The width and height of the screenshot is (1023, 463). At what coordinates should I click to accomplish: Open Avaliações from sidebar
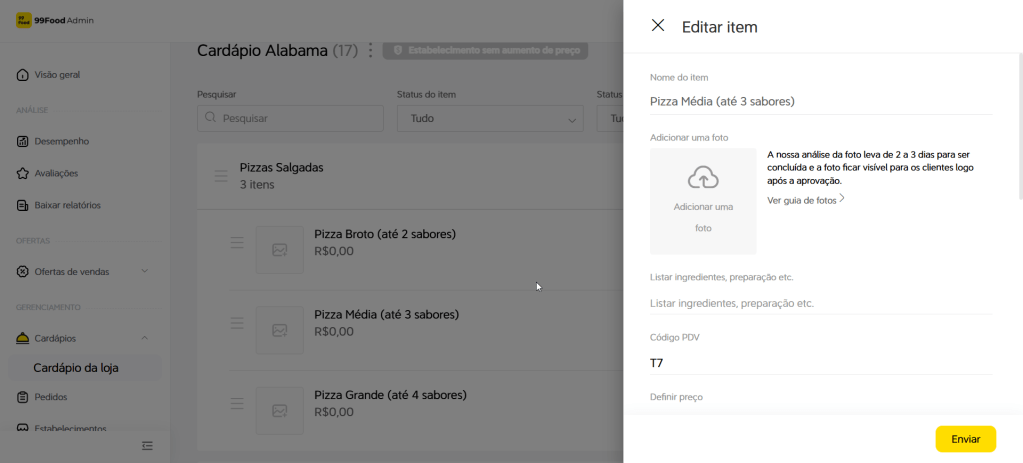pyautogui.click(x=56, y=173)
